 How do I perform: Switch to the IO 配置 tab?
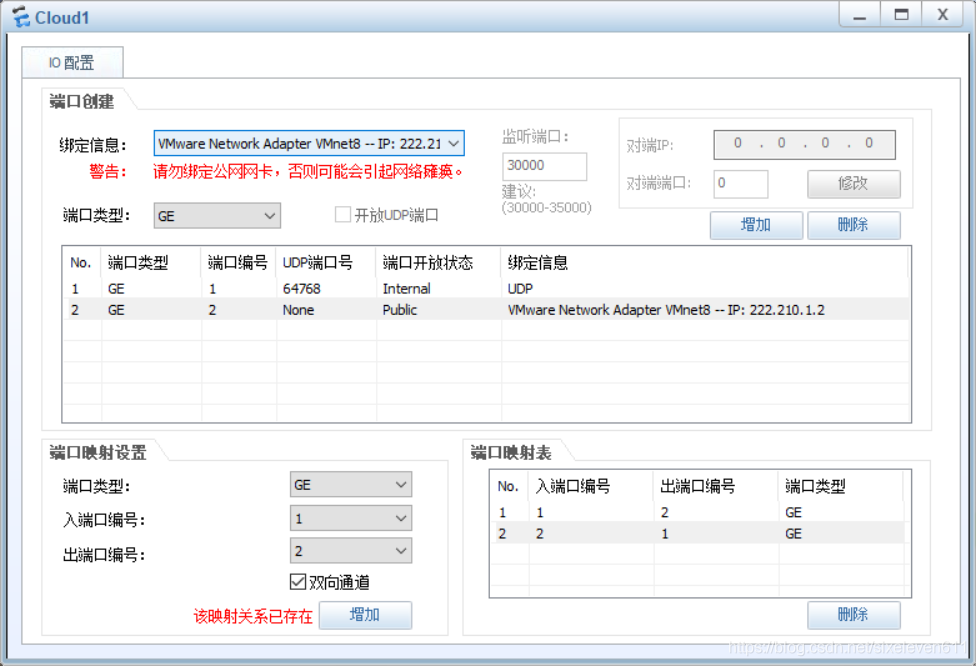click(x=72, y=62)
